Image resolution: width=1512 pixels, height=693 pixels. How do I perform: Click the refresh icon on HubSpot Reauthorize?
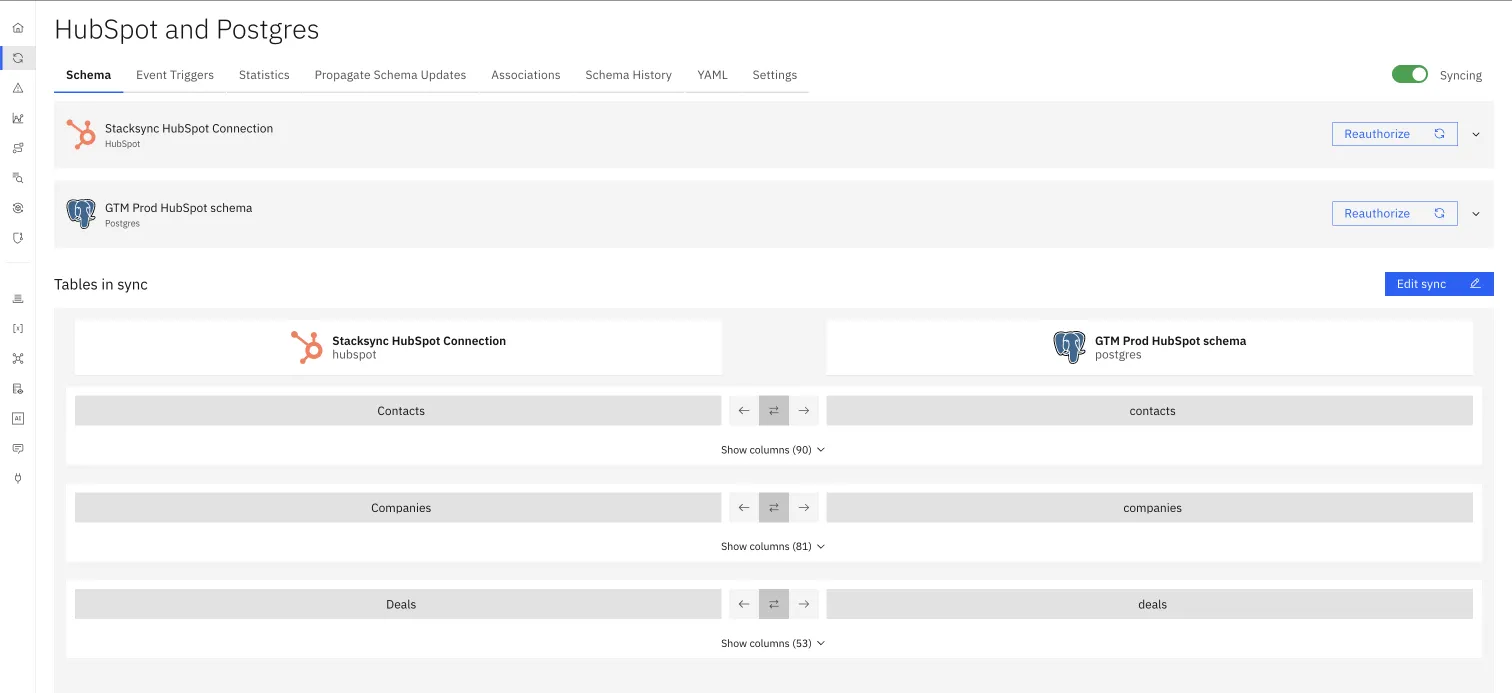click(x=1439, y=134)
